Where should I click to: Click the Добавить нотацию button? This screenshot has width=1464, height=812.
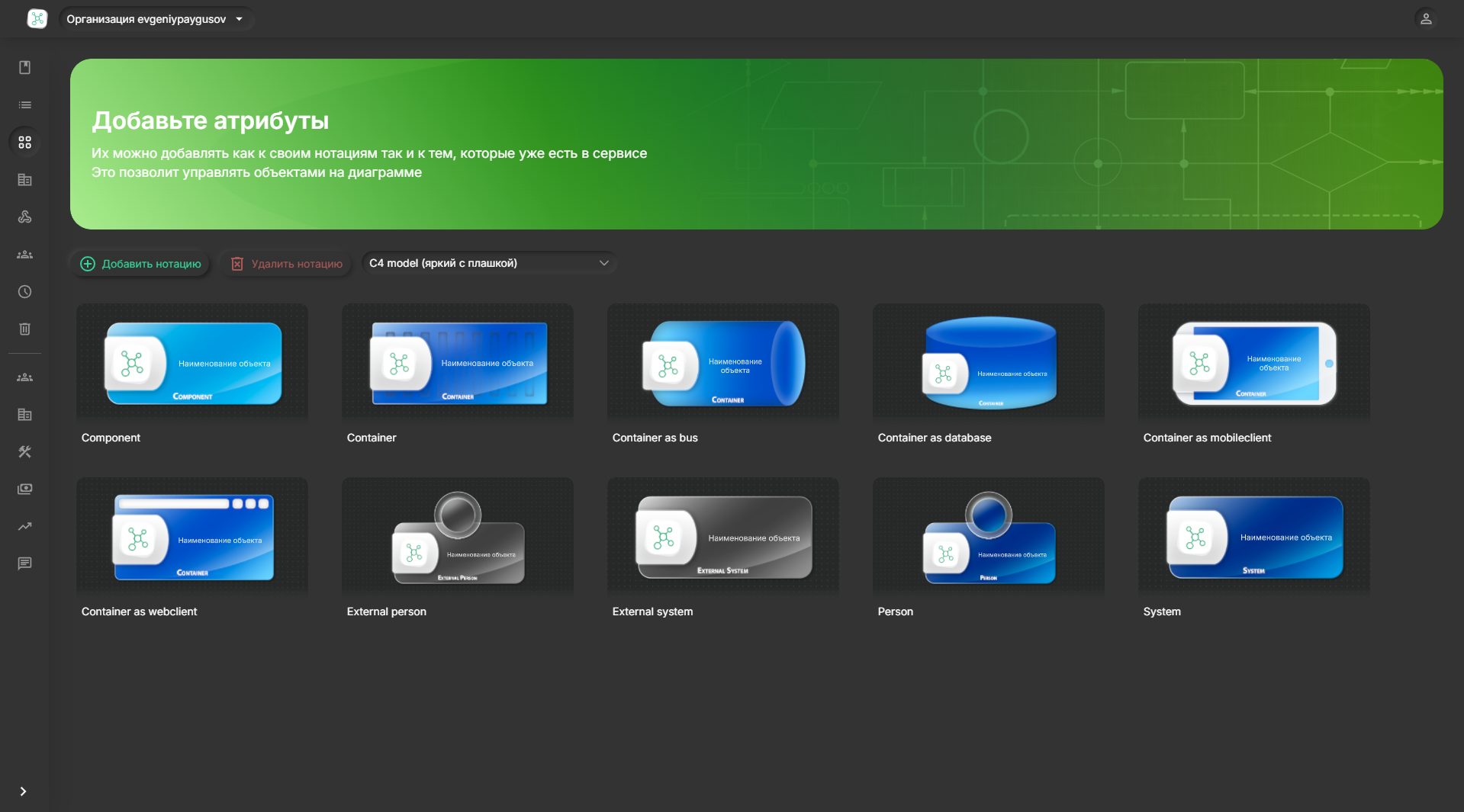click(140, 264)
